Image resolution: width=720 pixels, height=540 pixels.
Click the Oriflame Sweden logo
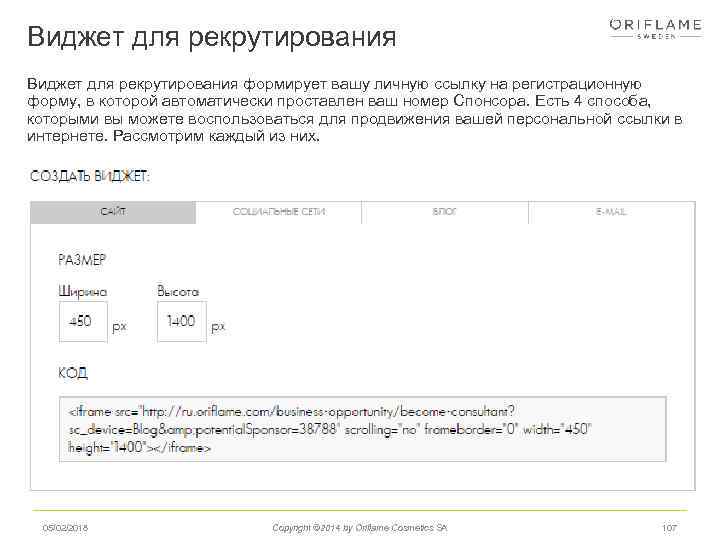655,28
